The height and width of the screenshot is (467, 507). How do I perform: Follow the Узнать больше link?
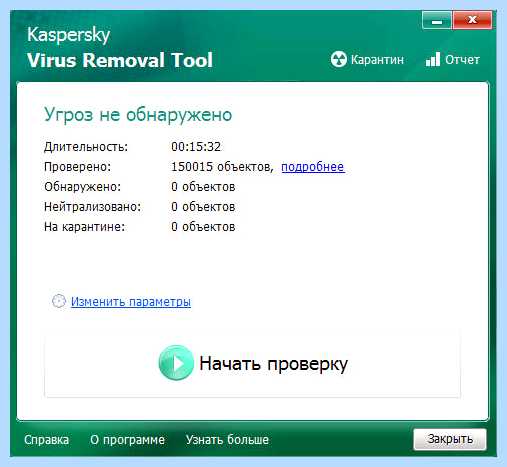coord(227,440)
